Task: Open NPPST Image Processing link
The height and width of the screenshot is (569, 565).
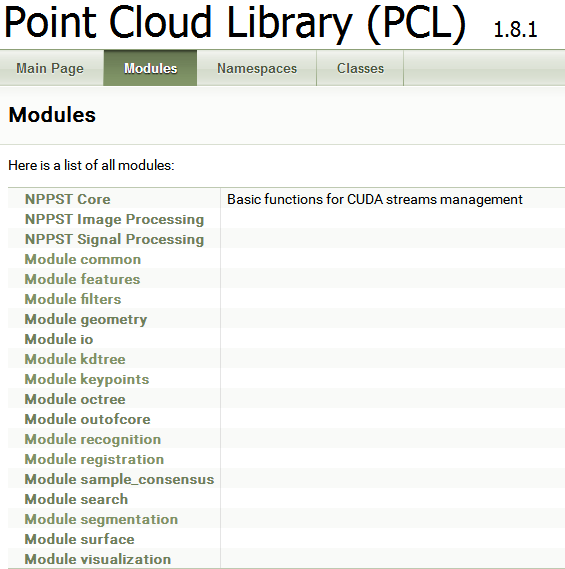Action: click(x=114, y=220)
